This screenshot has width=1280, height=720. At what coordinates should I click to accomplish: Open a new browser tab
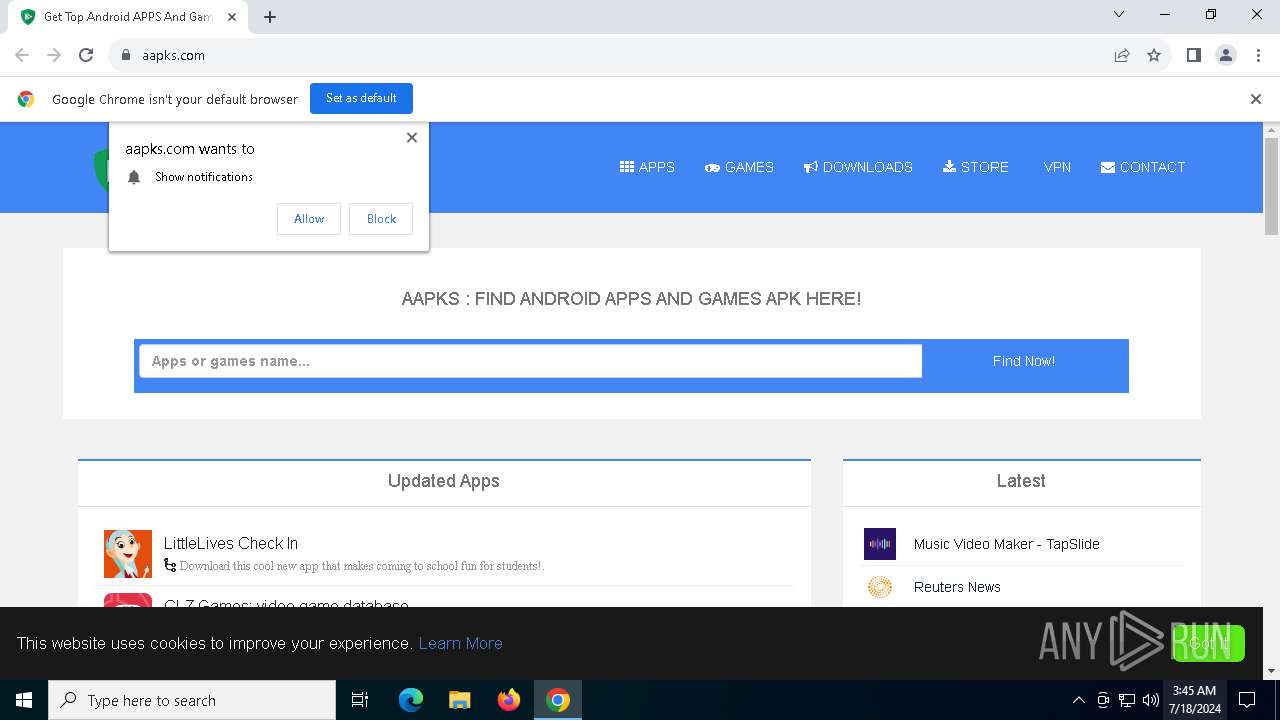point(270,17)
